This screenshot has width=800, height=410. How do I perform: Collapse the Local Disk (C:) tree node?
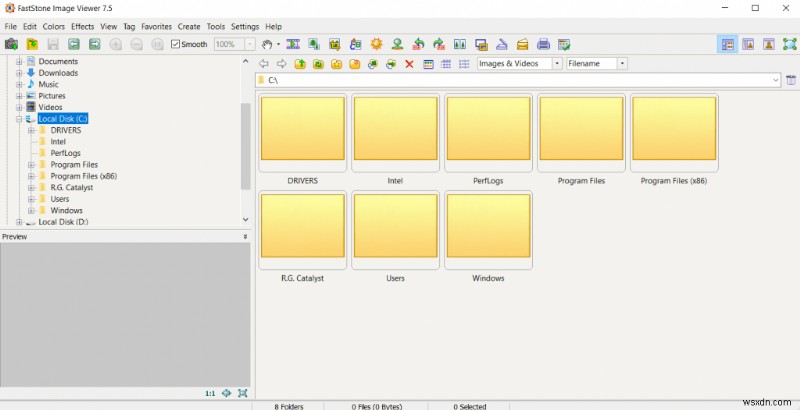(x=19, y=119)
